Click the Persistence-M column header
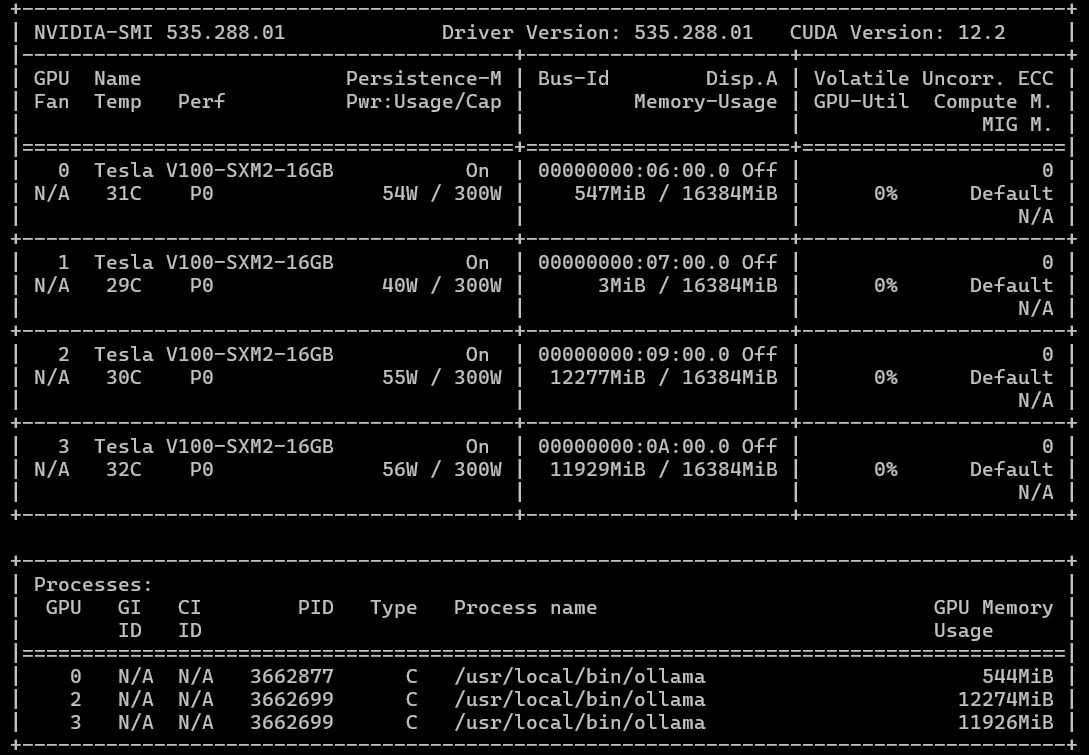The height and width of the screenshot is (755, 1089). point(423,78)
